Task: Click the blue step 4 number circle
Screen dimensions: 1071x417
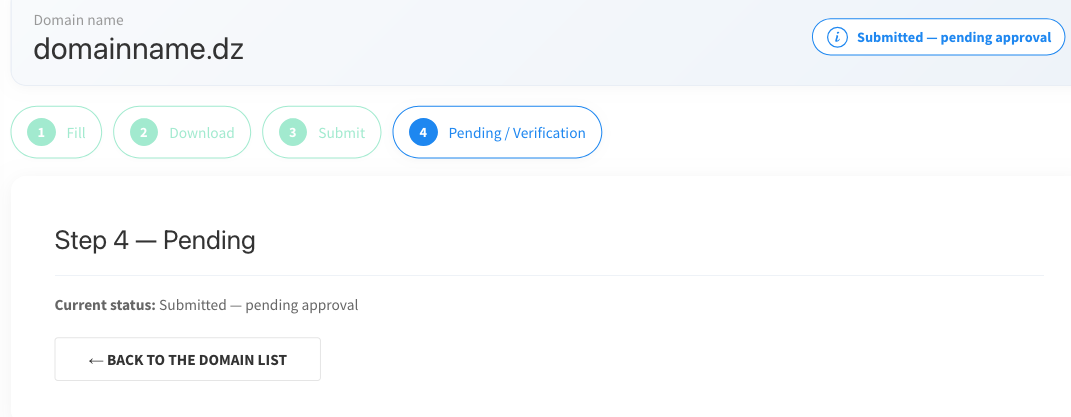Action: pyautogui.click(x=423, y=132)
